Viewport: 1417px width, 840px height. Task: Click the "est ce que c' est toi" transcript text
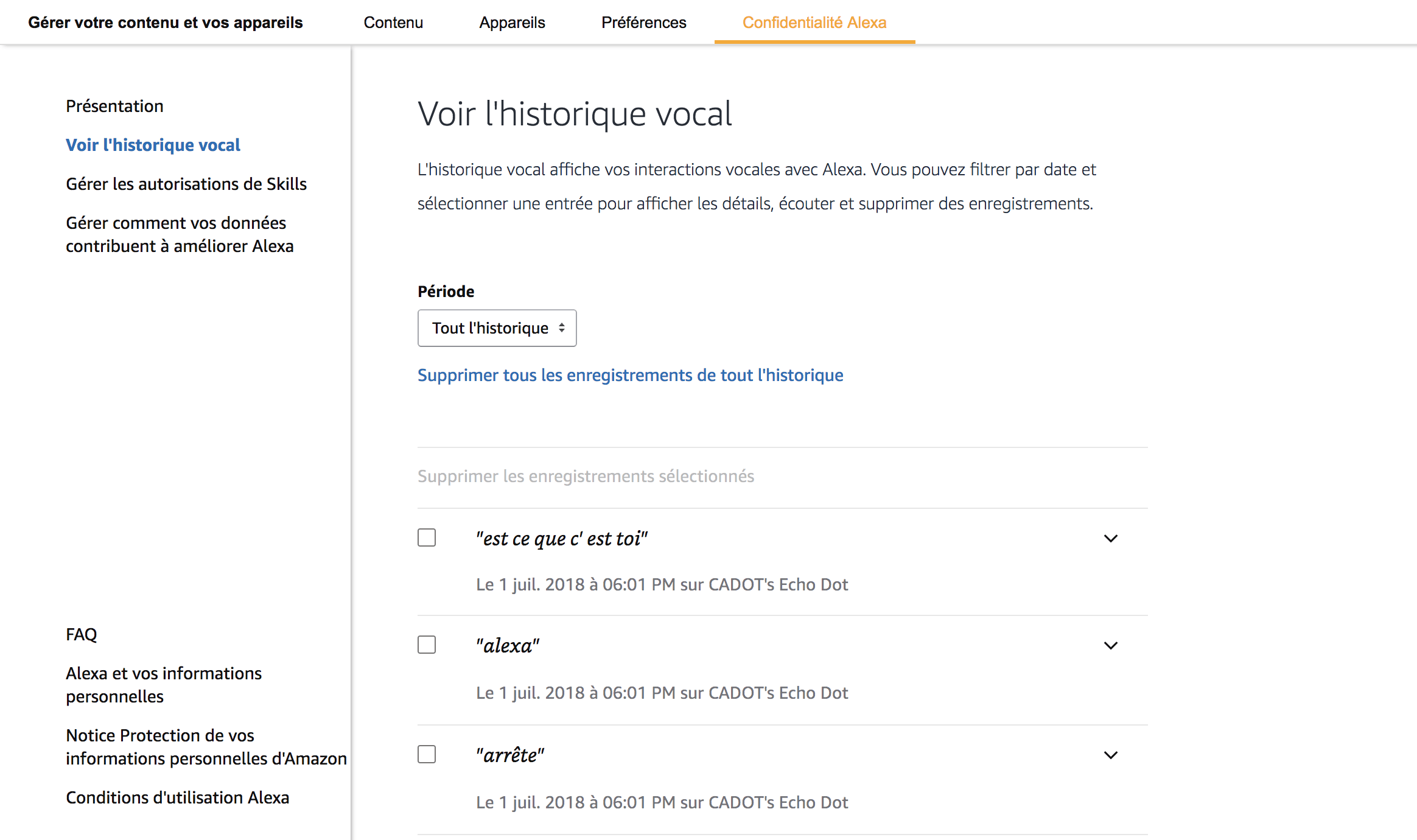561,539
